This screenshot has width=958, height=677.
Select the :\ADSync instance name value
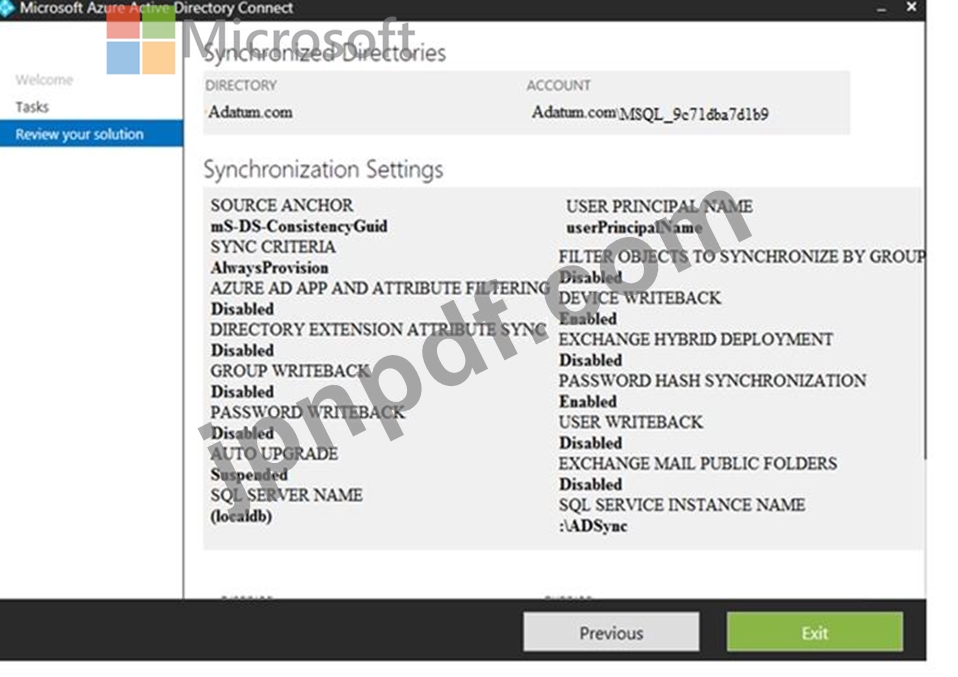(593, 526)
